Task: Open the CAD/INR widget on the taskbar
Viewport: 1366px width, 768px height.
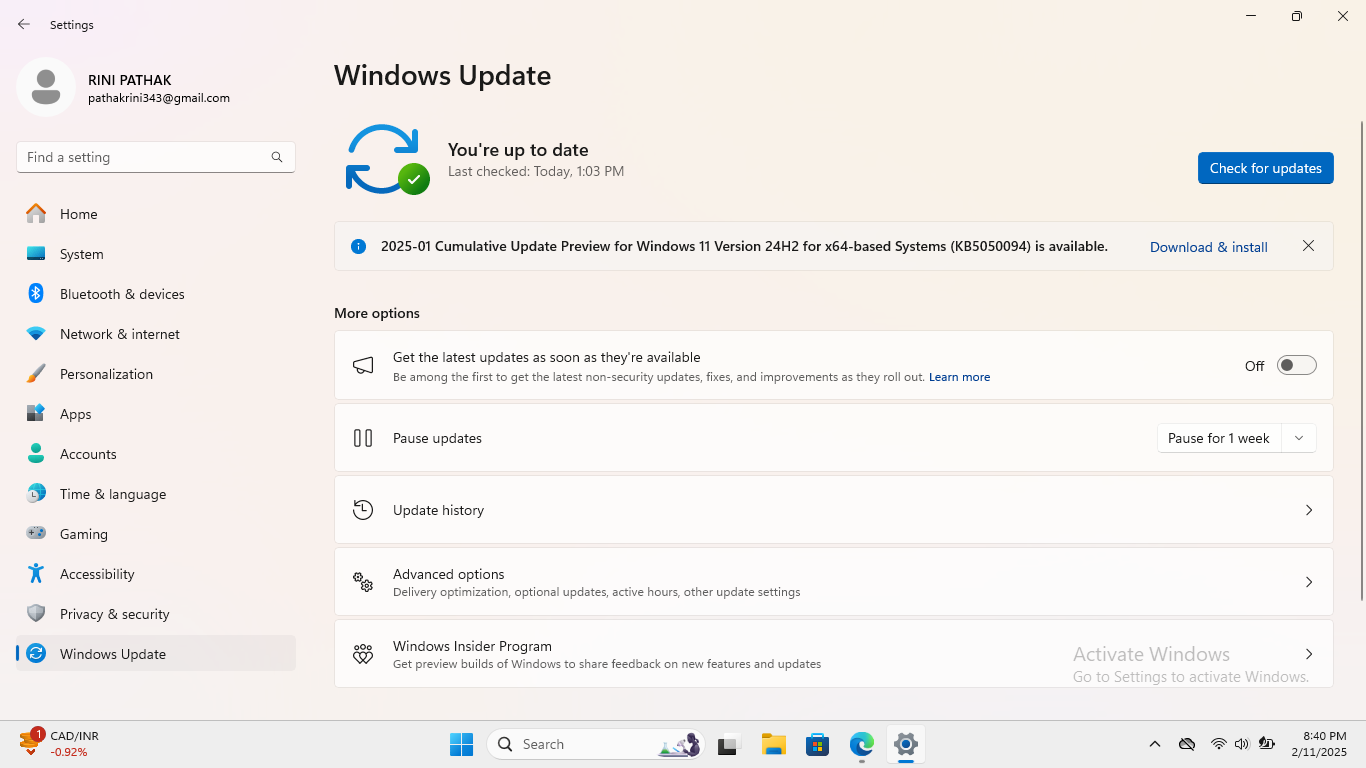Action: point(60,744)
